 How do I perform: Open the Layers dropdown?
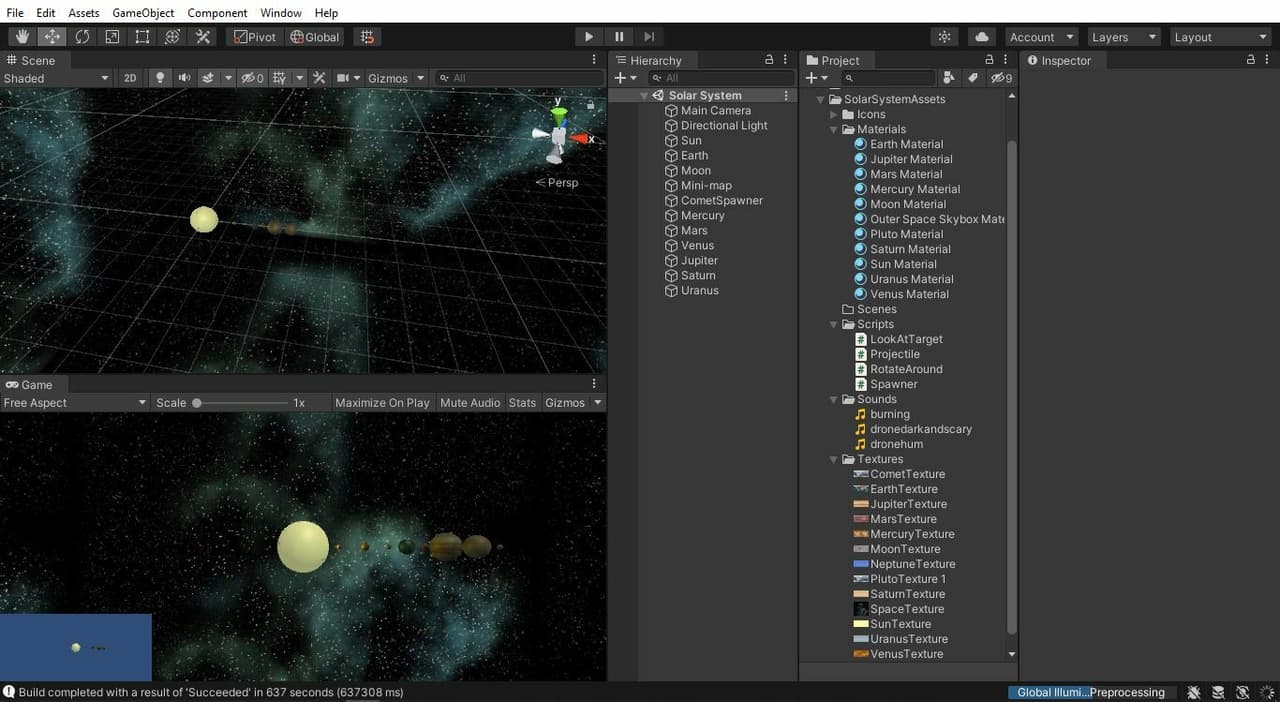1124,37
